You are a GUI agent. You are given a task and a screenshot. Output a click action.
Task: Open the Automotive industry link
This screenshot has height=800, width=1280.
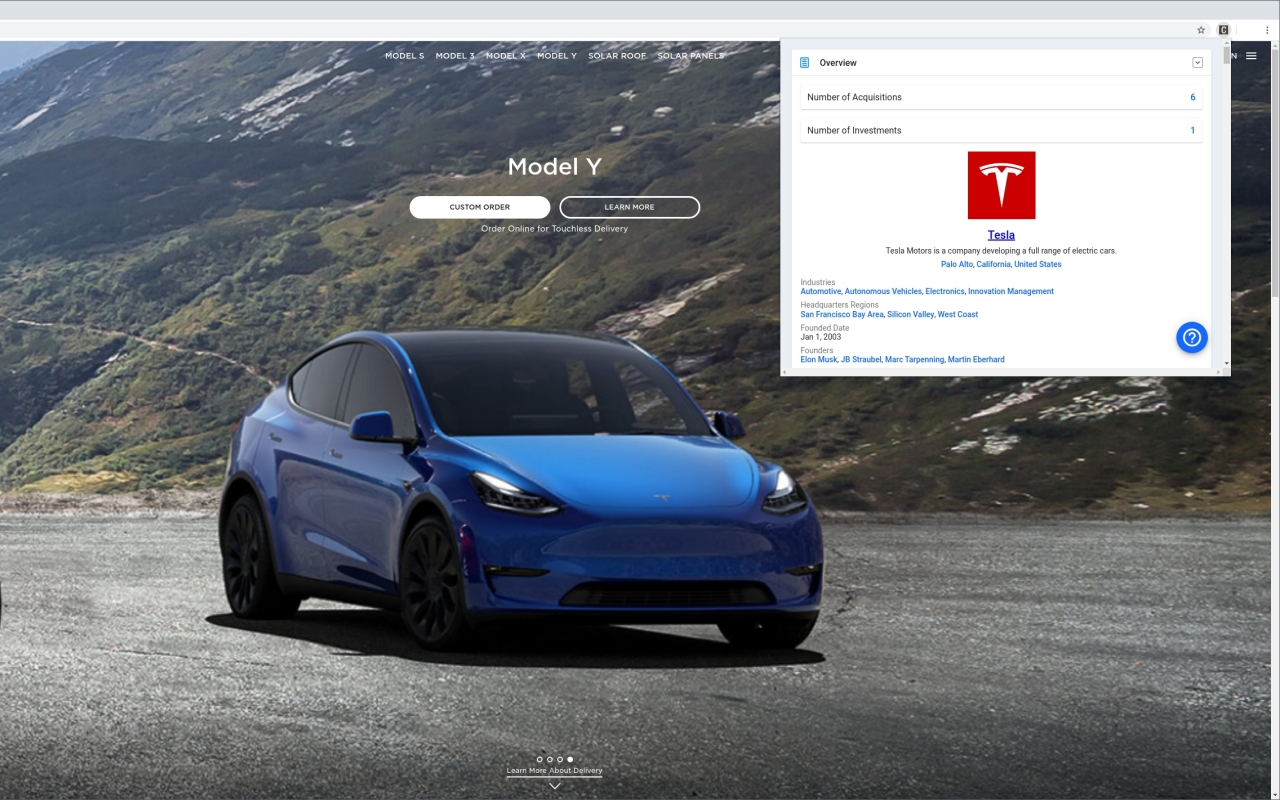click(x=821, y=292)
